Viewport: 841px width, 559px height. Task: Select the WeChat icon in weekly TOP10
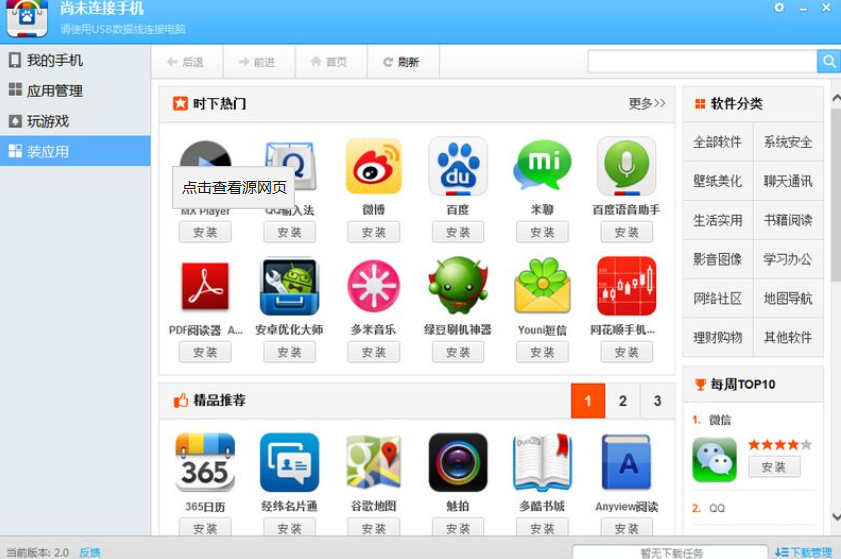coord(714,460)
